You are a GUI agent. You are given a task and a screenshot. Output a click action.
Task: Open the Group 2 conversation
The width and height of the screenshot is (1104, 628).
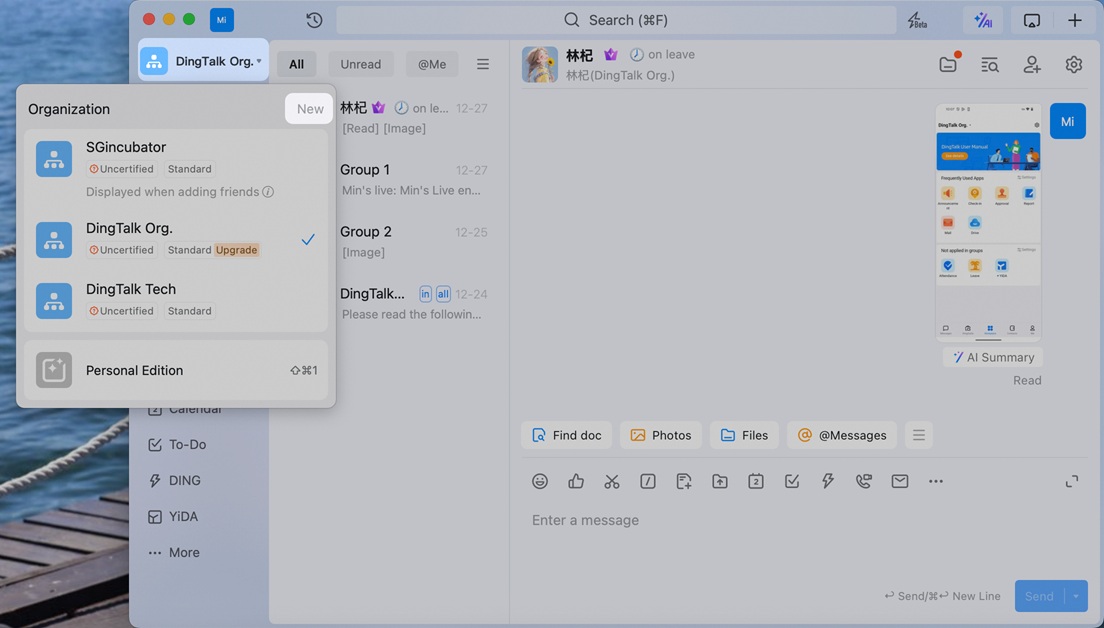tap(413, 241)
